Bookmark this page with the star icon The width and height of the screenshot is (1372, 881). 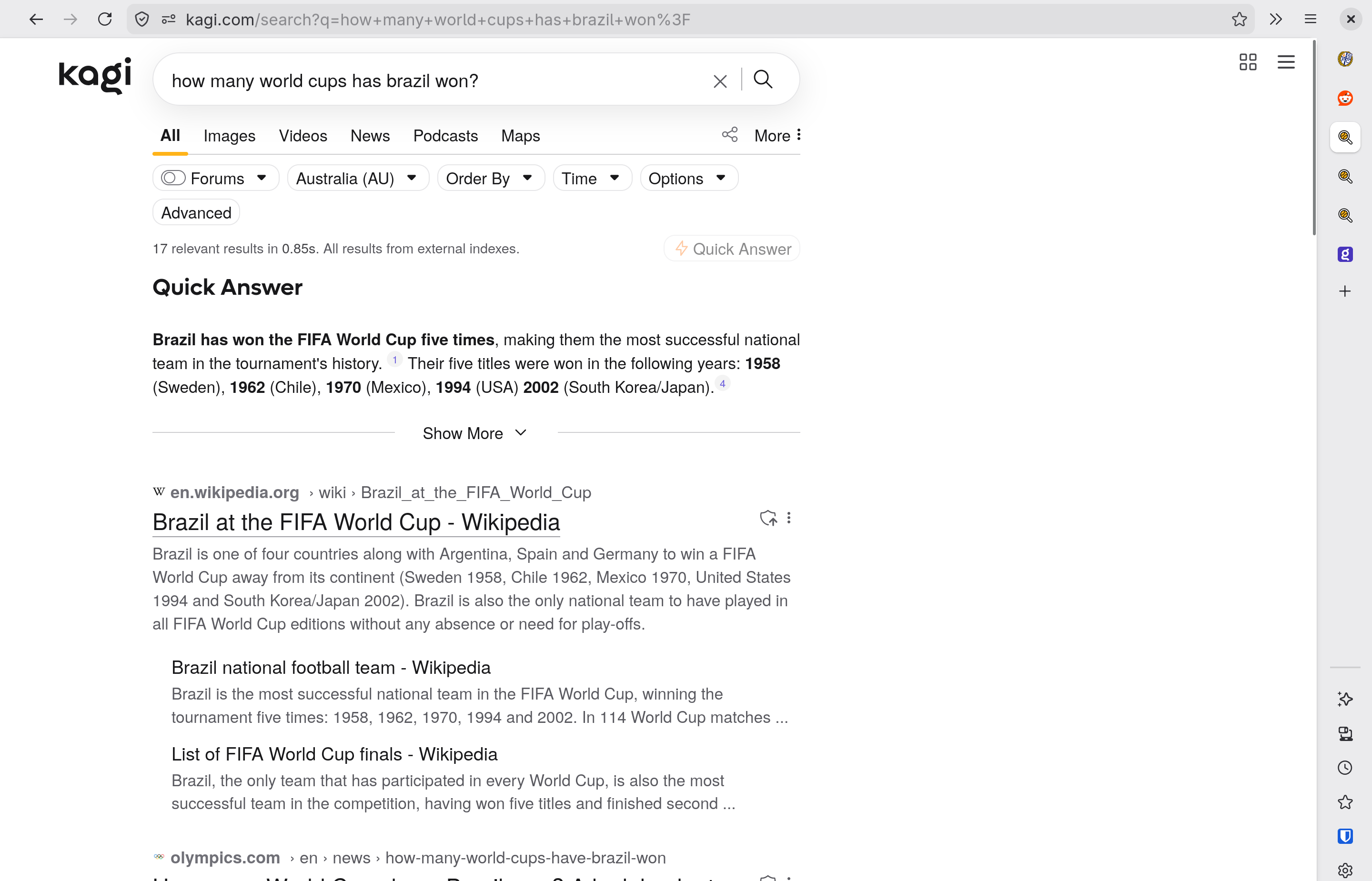coord(1239,20)
